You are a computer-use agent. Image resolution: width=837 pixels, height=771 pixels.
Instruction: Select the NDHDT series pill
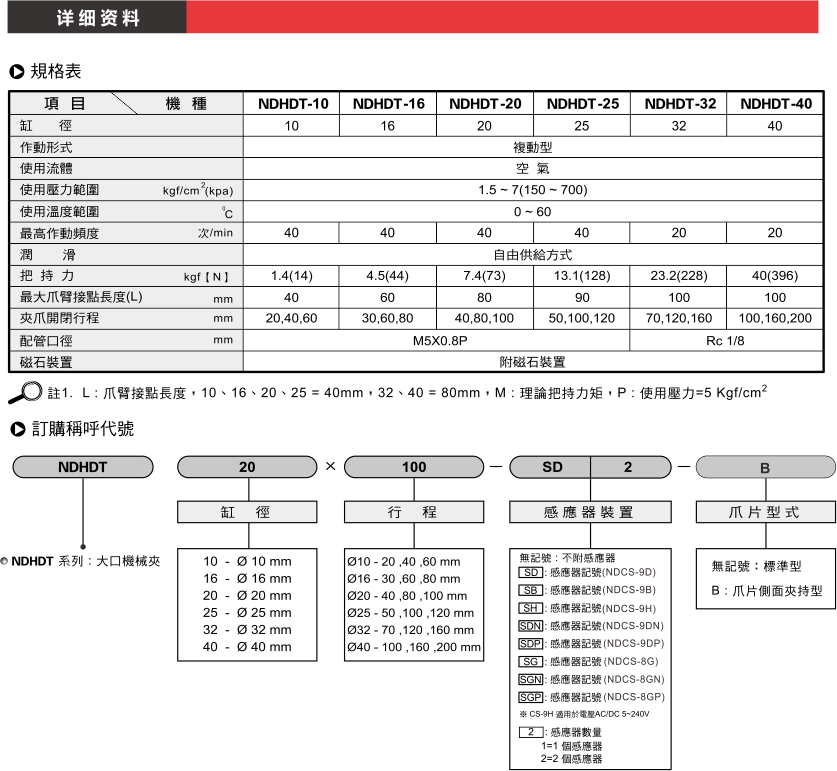[83, 467]
